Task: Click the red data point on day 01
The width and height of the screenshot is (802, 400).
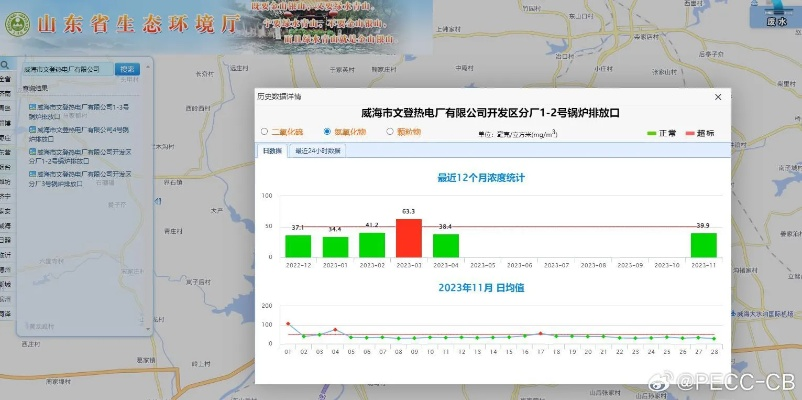Action: (288, 324)
